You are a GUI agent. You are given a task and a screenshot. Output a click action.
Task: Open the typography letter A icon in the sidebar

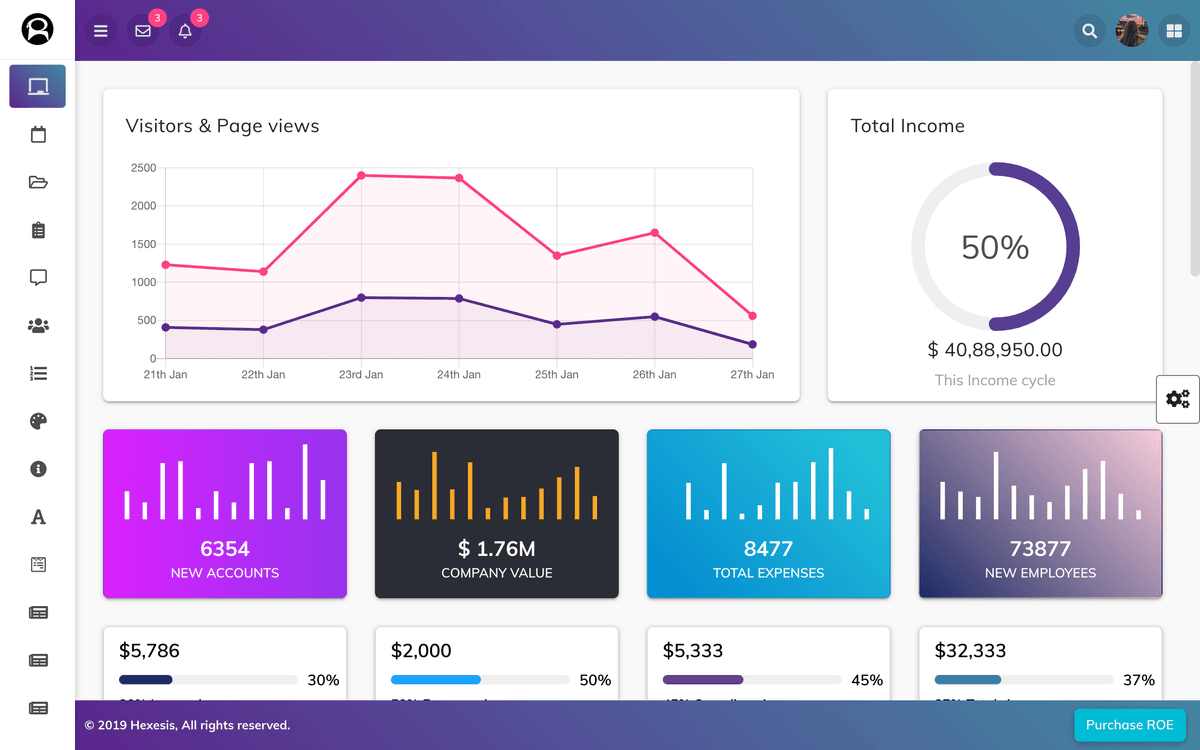click(38, 517)
